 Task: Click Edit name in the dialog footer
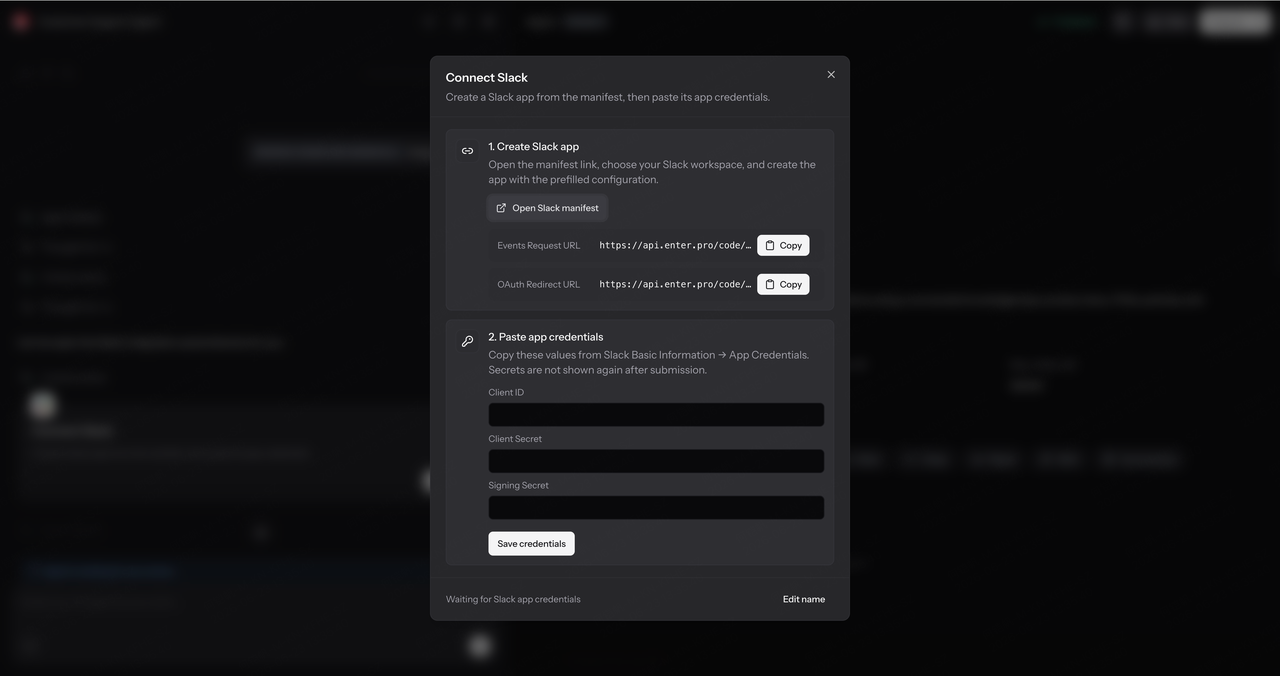(x=804, y=599)
